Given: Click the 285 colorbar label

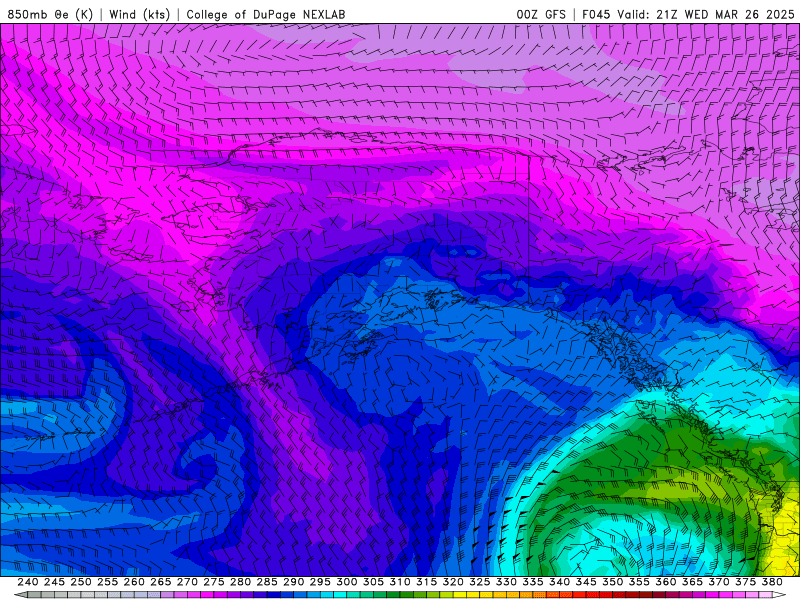Looking at the screenshot, I should point(267,582).
